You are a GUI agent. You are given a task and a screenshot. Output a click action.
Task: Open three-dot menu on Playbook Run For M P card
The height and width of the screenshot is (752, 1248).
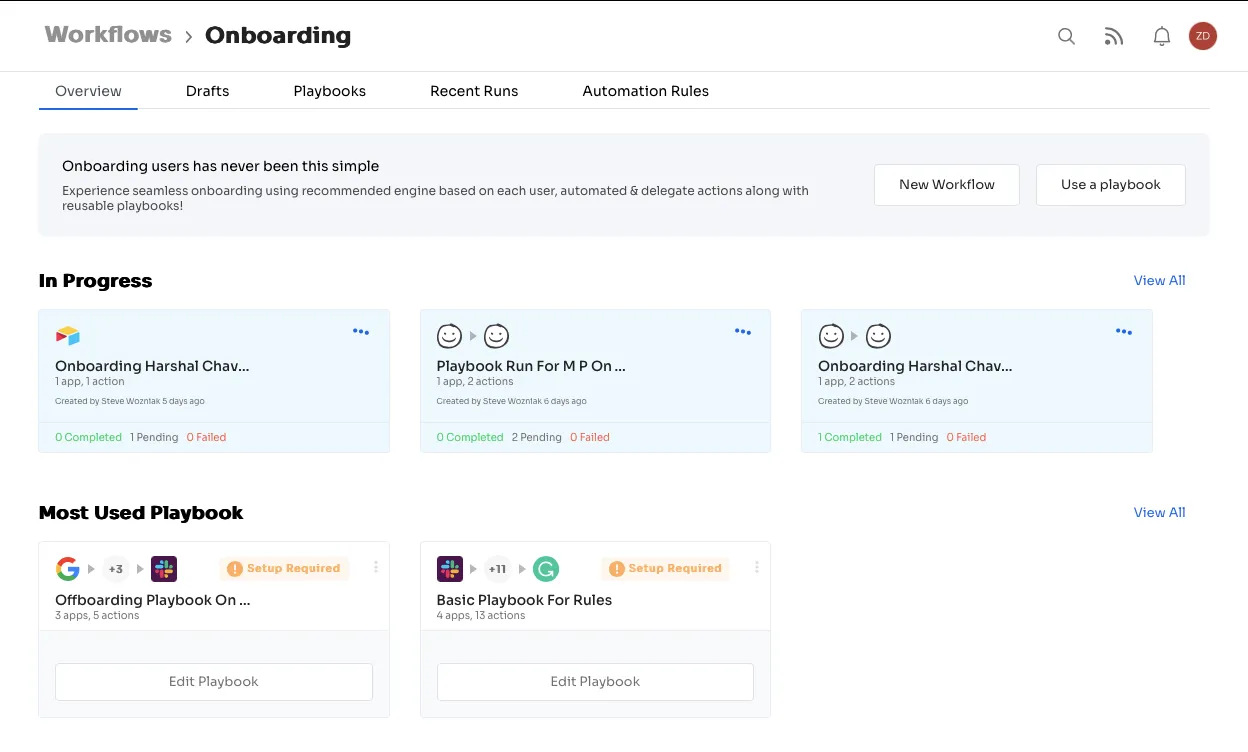pos(743,332)
